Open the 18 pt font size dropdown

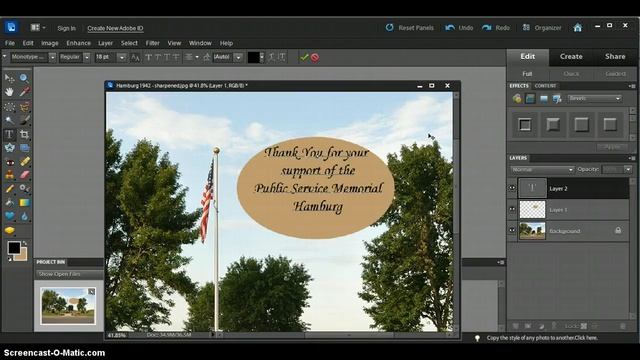click(x=122, y=58)
